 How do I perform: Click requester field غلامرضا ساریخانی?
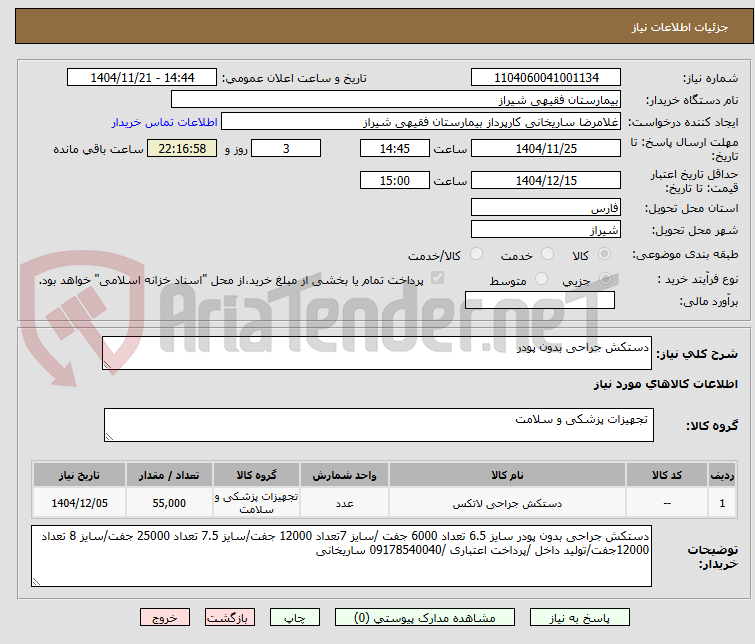[421, 122]
